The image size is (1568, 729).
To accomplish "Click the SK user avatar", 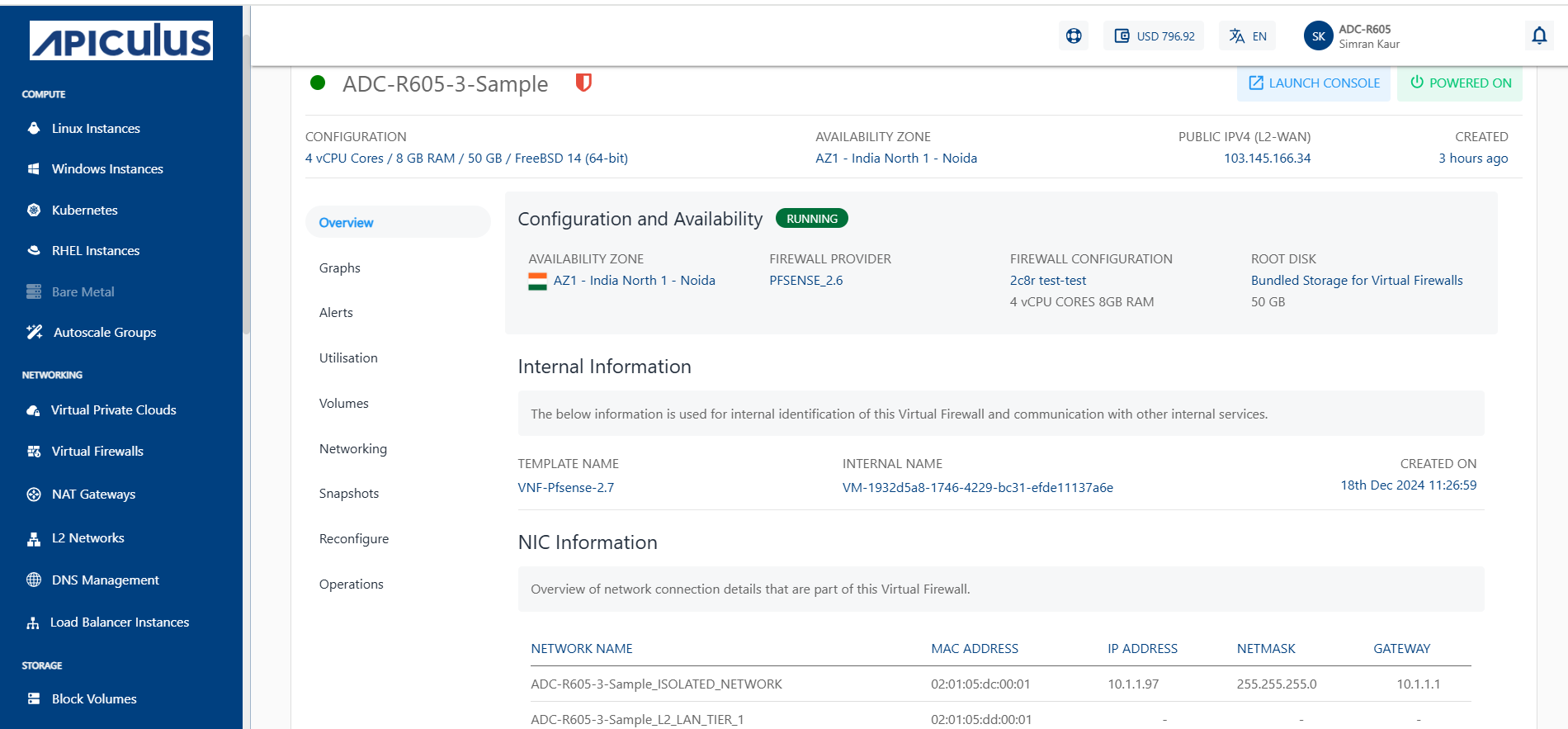I will coord(1318,36).
